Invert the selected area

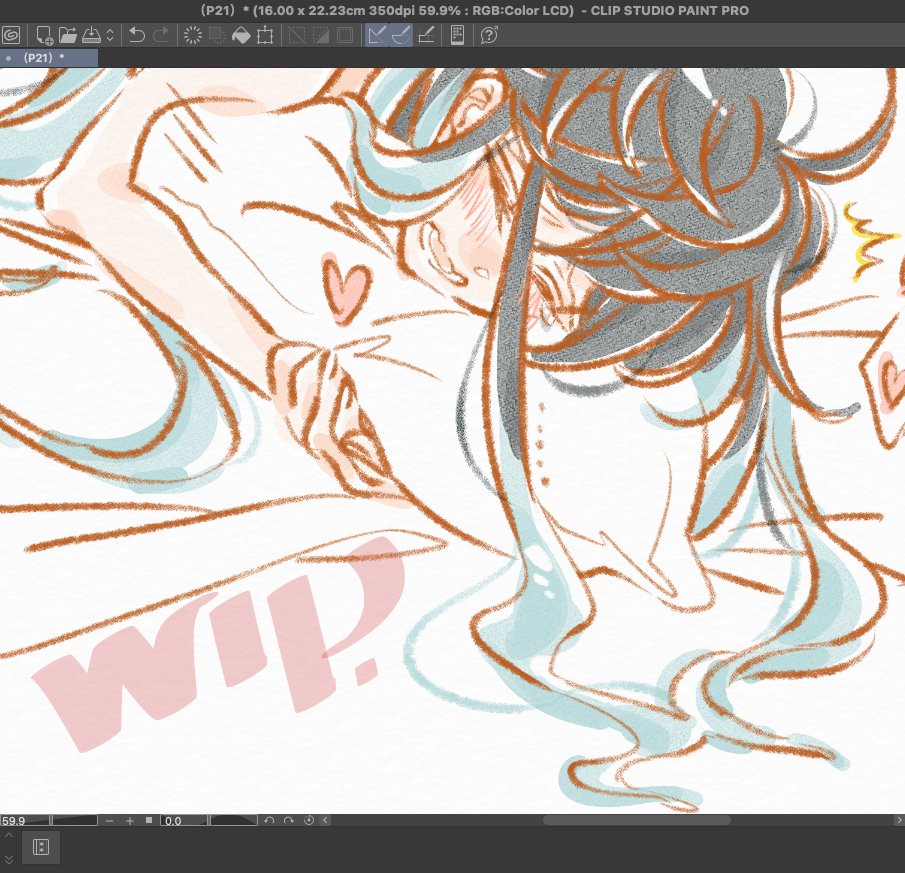[x=321, y=35]
